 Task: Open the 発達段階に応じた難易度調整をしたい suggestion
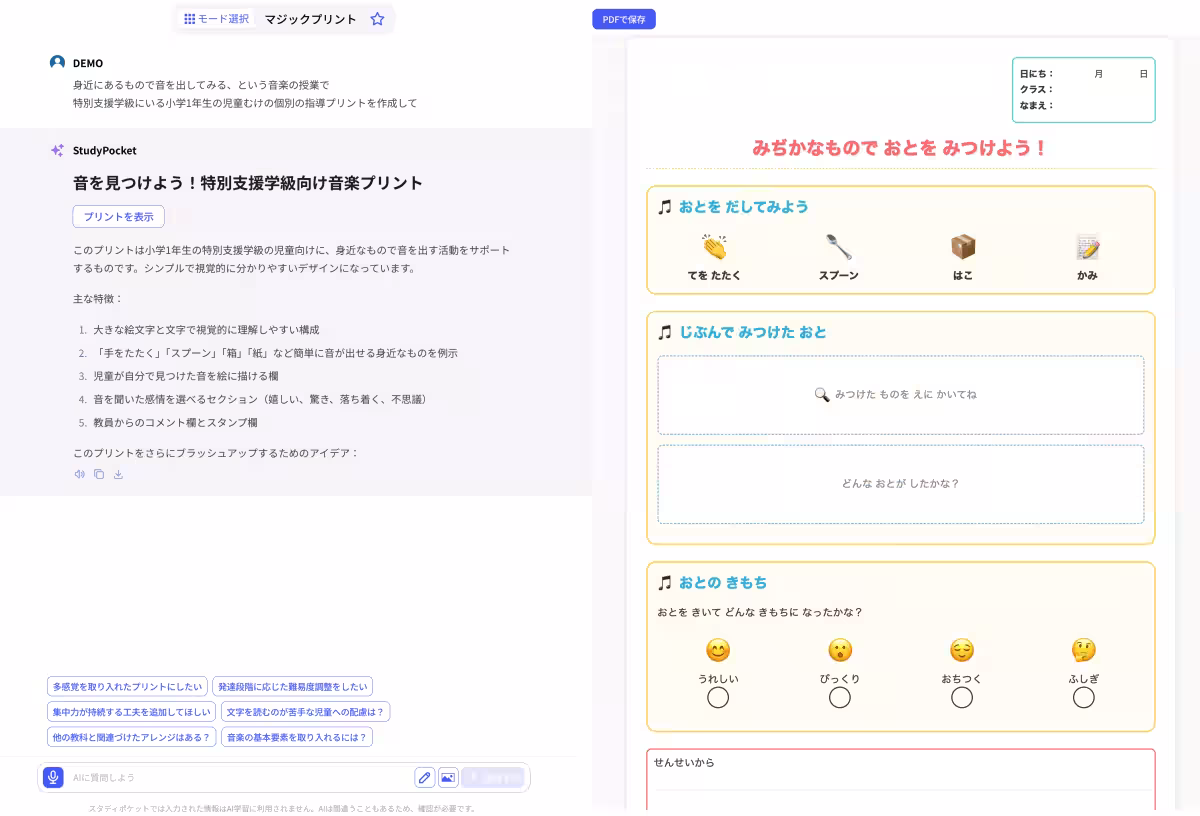(294, 686)
